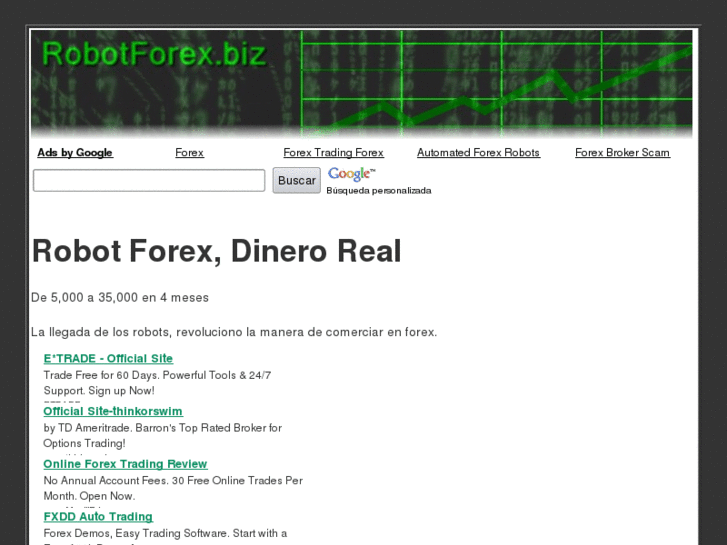Click the Búsqueda personalizada text
727x545 pixels.
(x=379, y=191)
